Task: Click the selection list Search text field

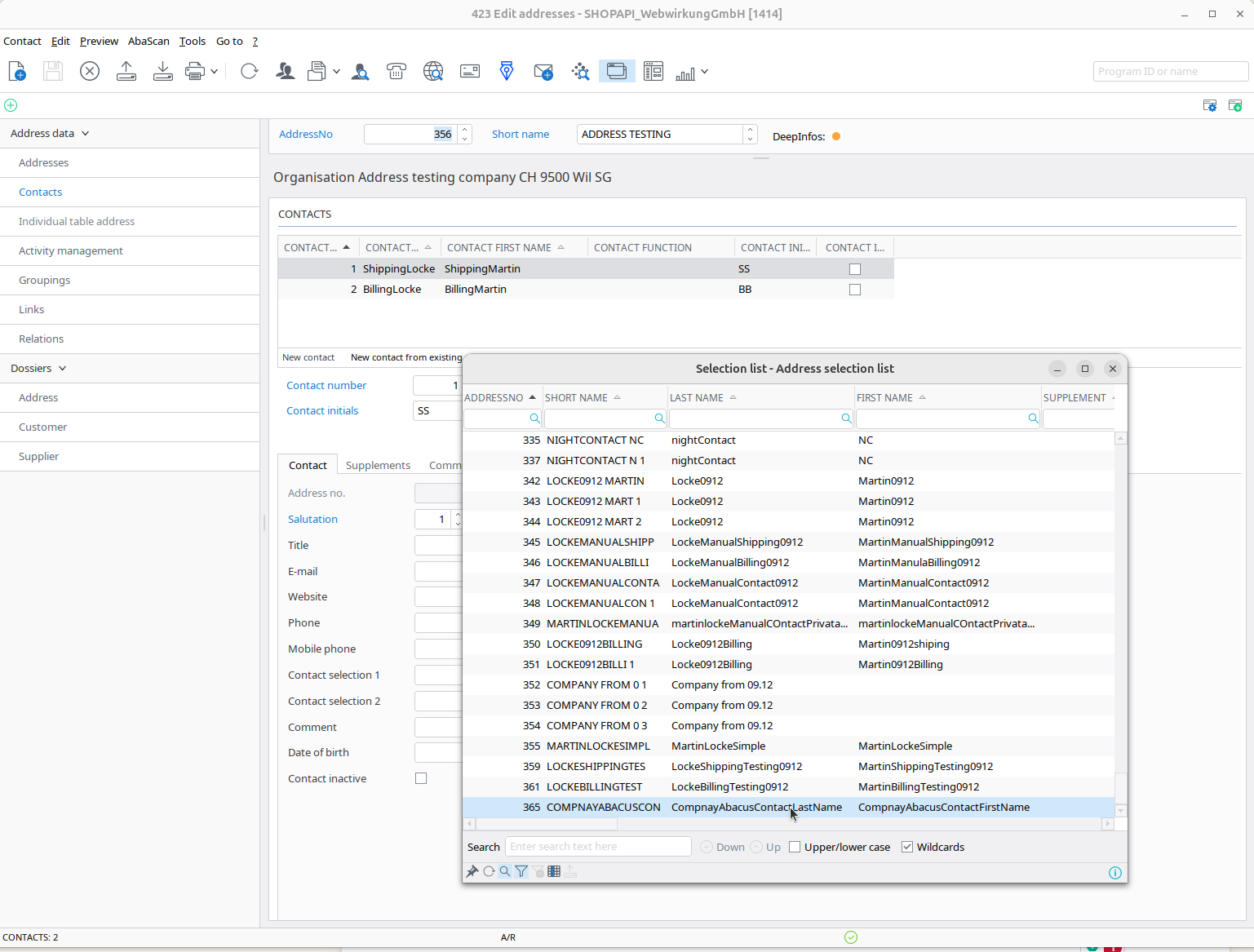Action: click(598, 847)
